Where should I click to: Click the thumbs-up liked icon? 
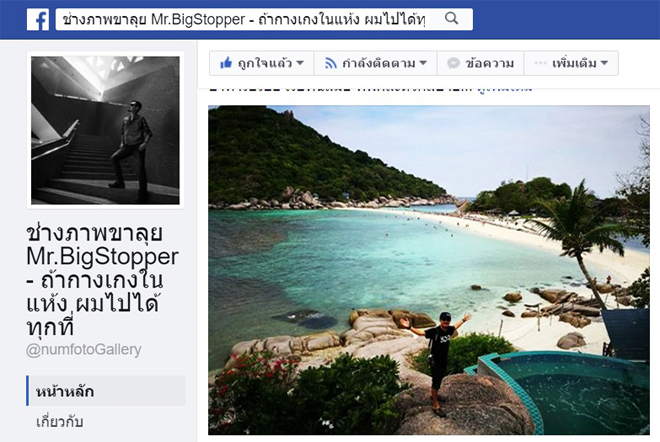pyautogui.click(x=226, y=63)
